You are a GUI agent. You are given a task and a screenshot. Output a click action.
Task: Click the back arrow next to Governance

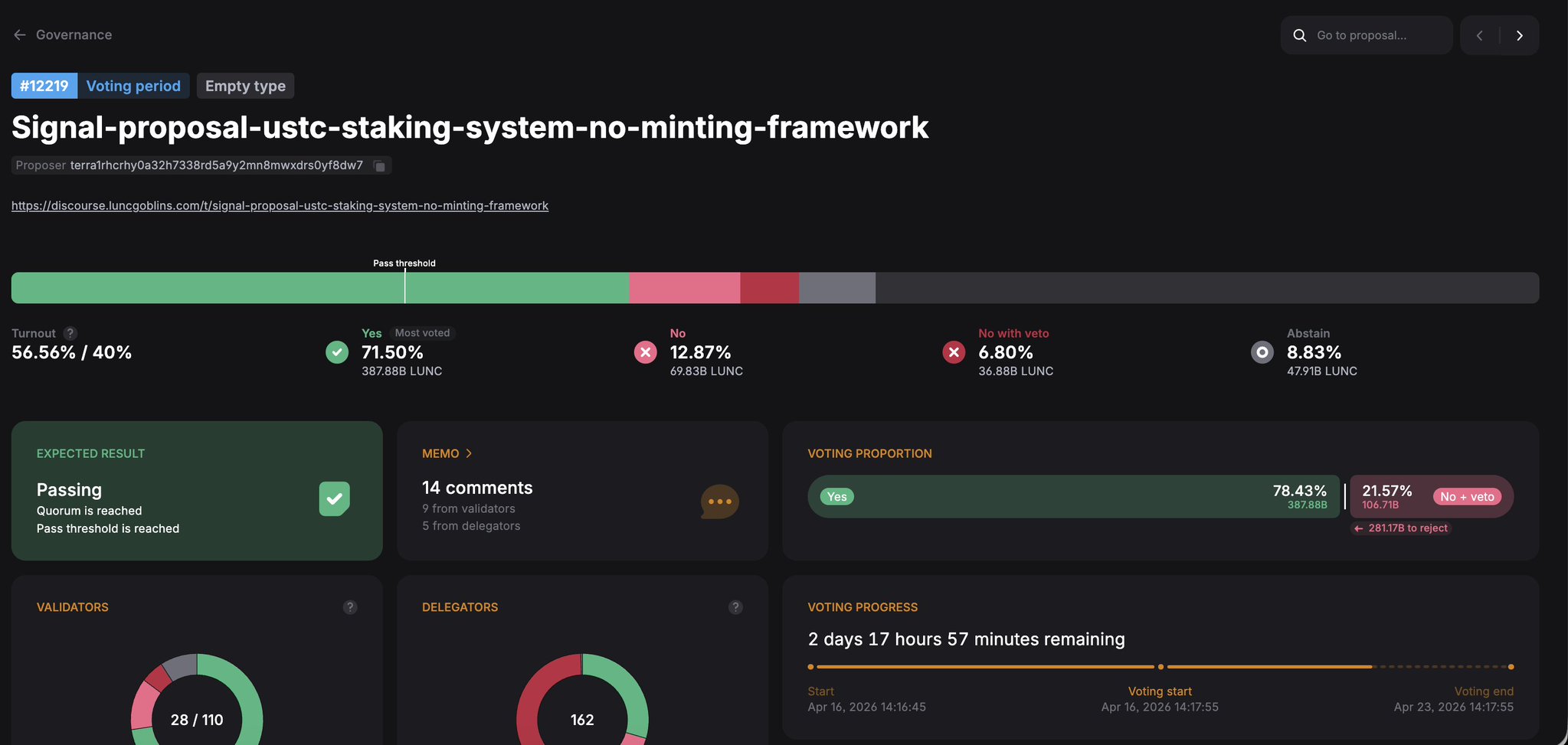20,35
